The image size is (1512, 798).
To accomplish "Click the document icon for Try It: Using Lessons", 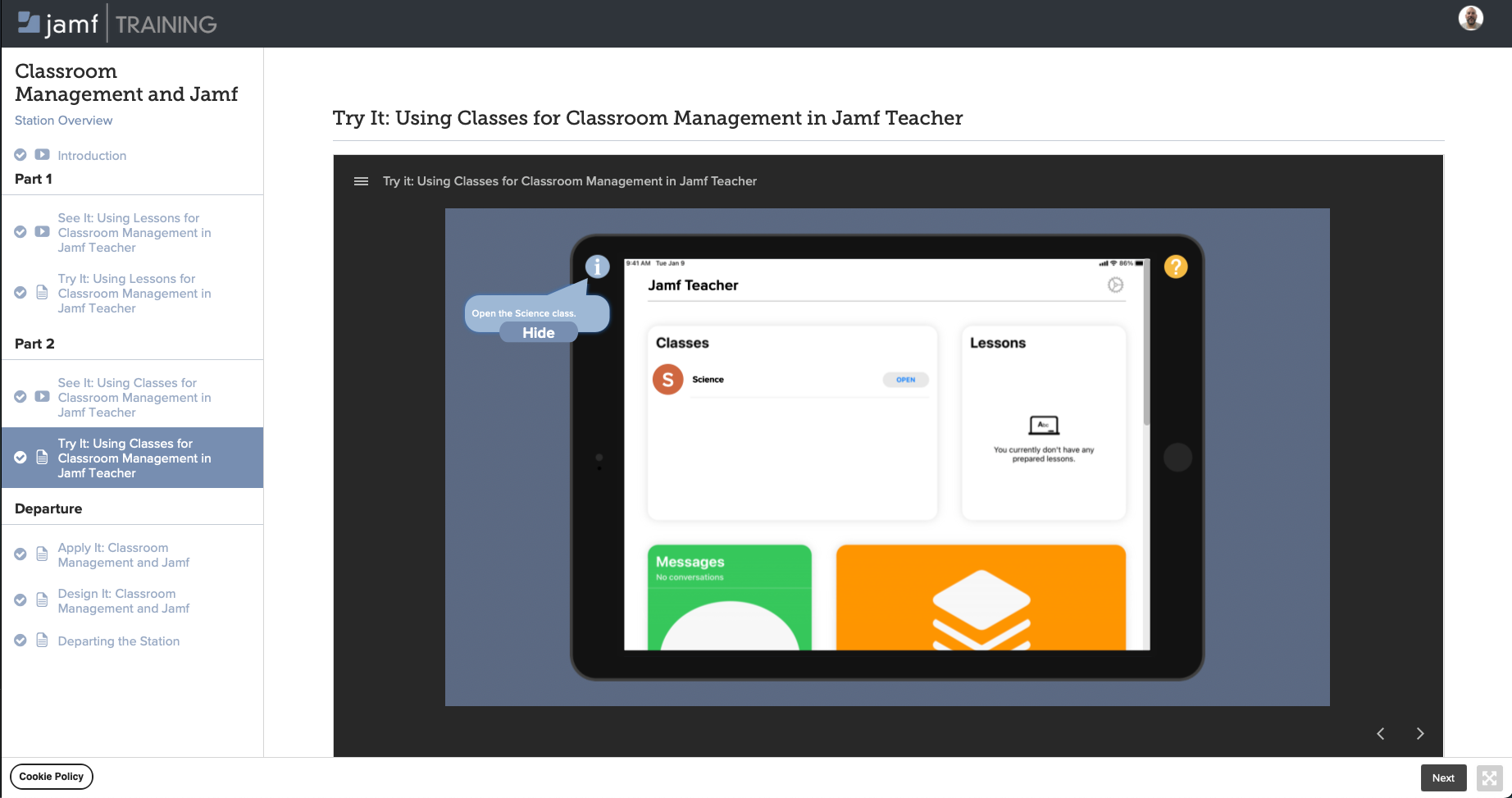I will pos(42,292).
